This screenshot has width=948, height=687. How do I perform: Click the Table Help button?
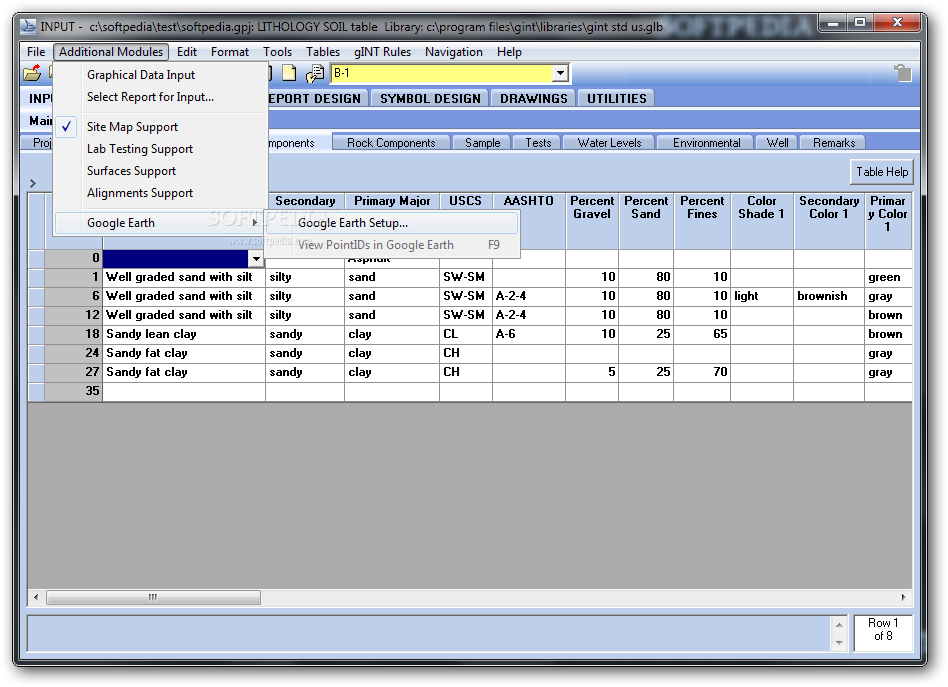881,172
